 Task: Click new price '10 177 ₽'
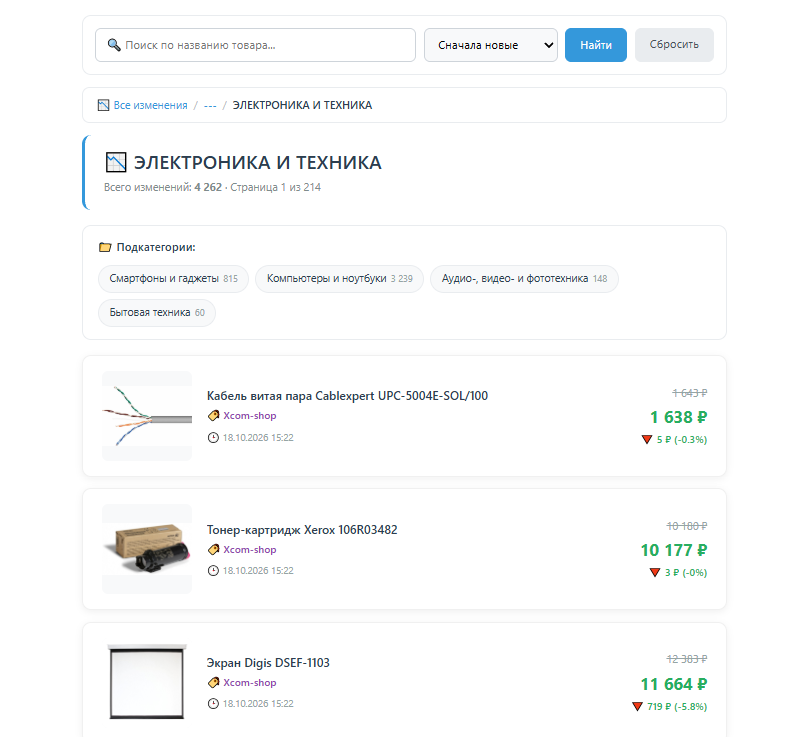(674, 550)
